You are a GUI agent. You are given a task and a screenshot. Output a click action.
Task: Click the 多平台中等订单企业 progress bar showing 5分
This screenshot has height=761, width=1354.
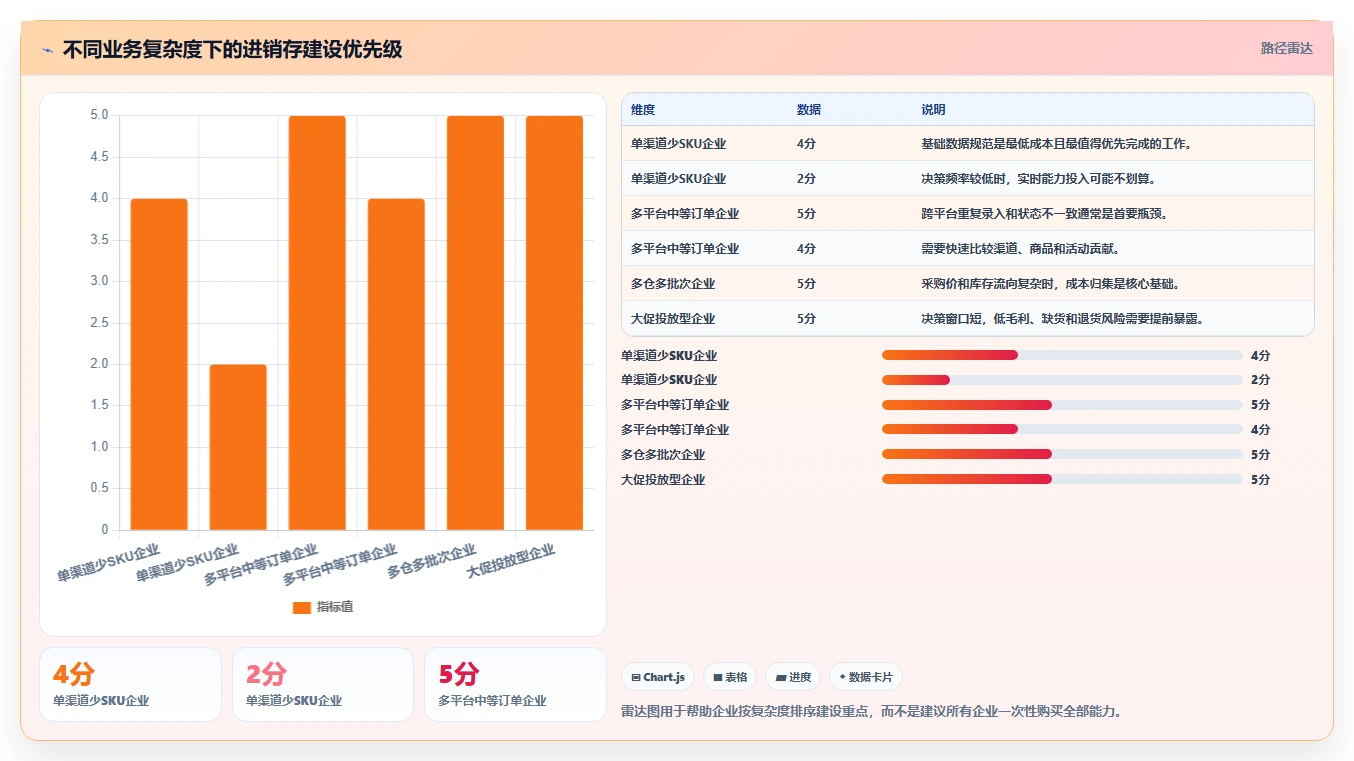(x=1062, y=405)
